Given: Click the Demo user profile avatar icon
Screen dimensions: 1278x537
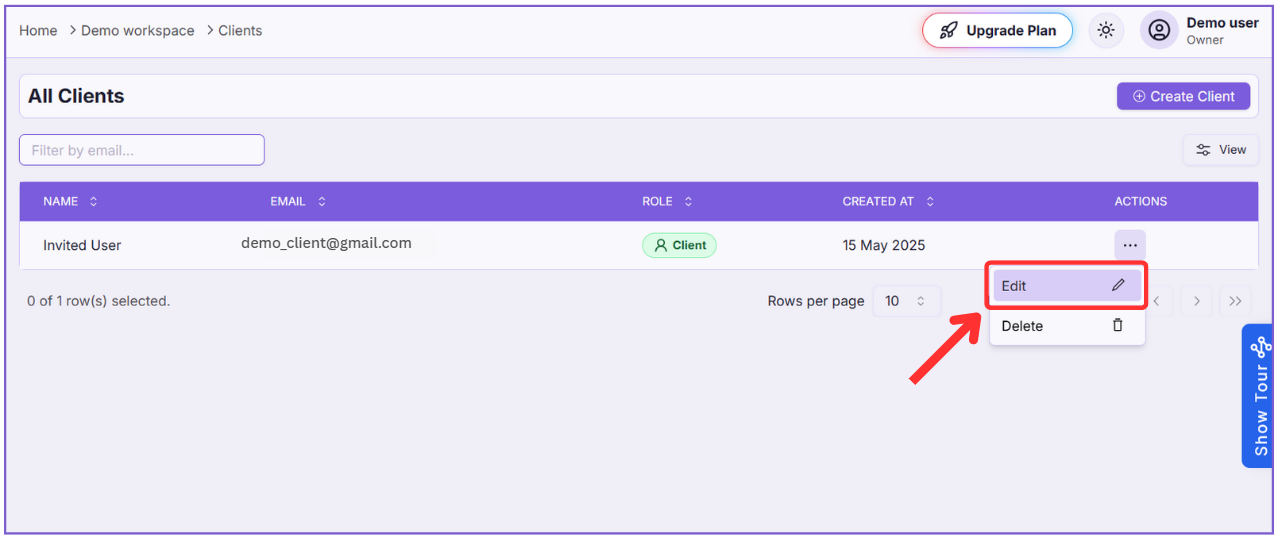Looking at the screenshot, I should 1159,30.
